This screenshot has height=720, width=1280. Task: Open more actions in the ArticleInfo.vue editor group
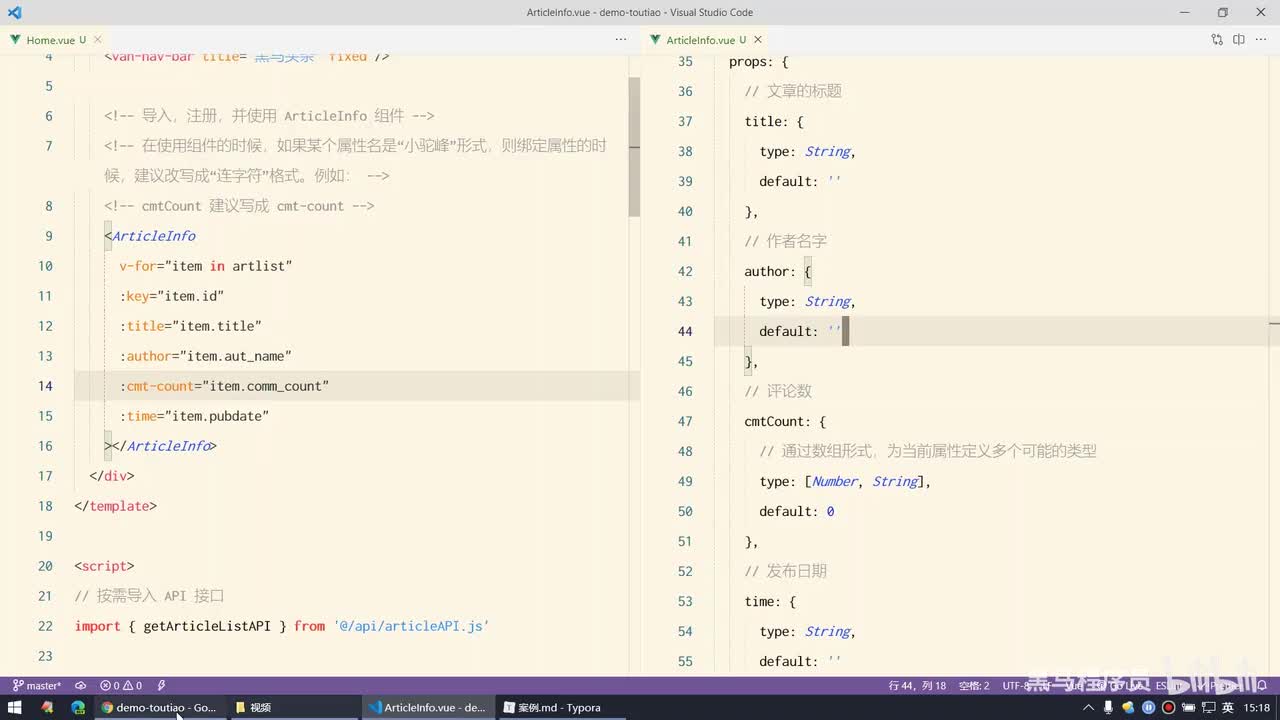1261,40
